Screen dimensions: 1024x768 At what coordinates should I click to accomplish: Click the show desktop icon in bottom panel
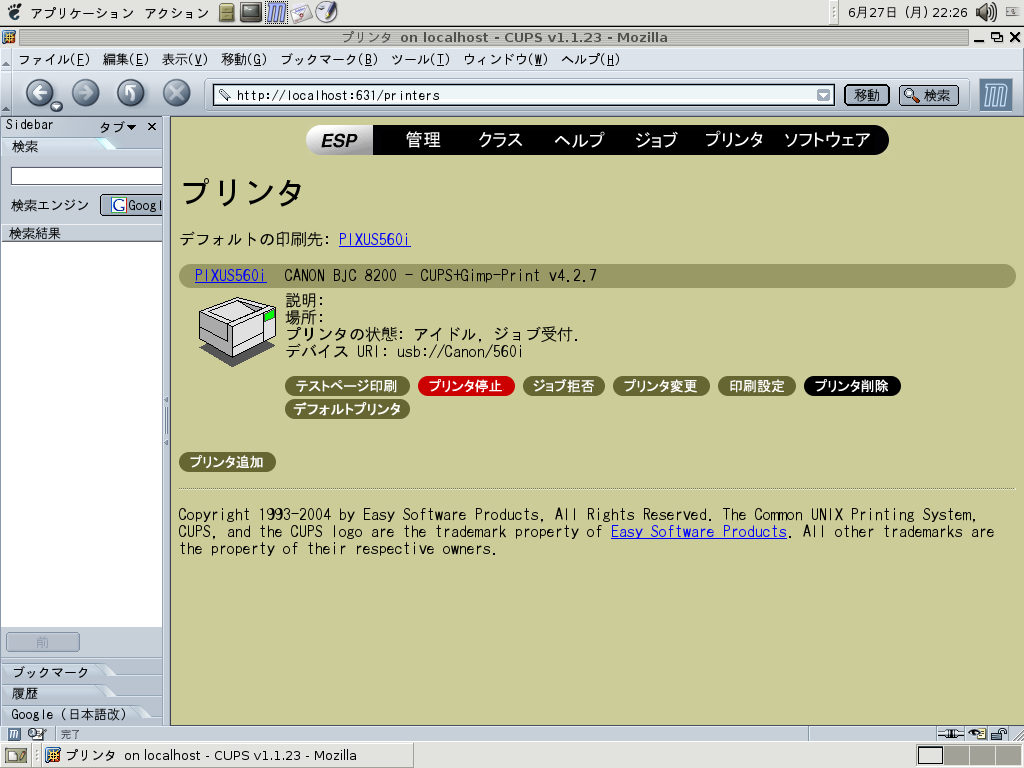(x=16, y=756)
